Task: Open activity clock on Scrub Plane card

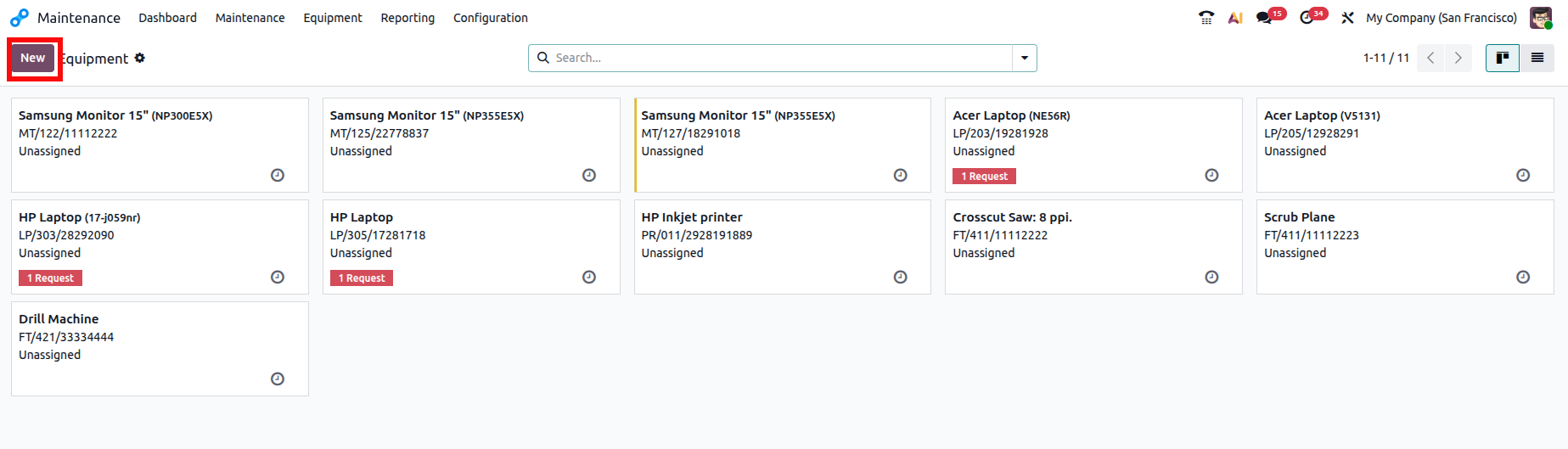Action: pyautogui.click(x=1524, y=277)
